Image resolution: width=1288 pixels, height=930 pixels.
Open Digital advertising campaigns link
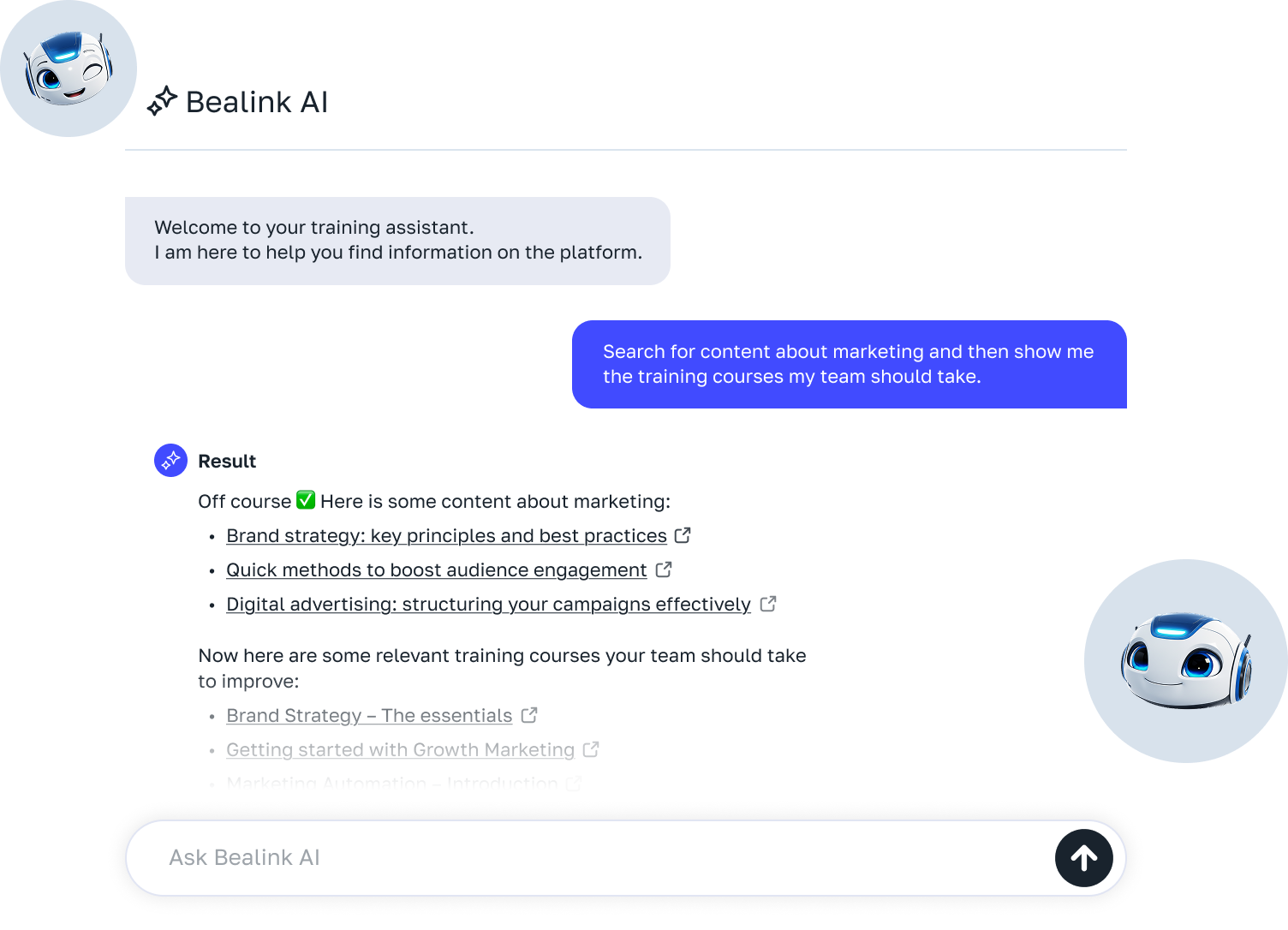[x=488, y=605]
